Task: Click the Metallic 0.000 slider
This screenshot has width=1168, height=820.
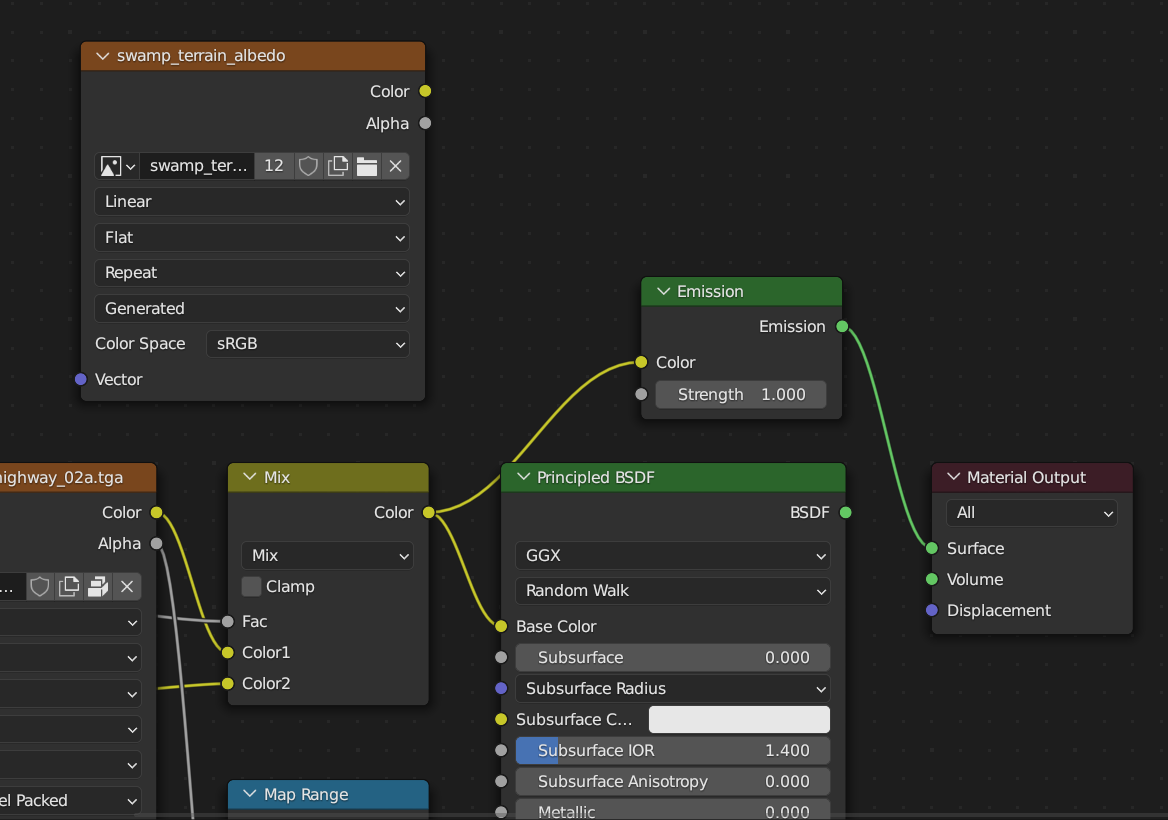Action: click(673, 810)
